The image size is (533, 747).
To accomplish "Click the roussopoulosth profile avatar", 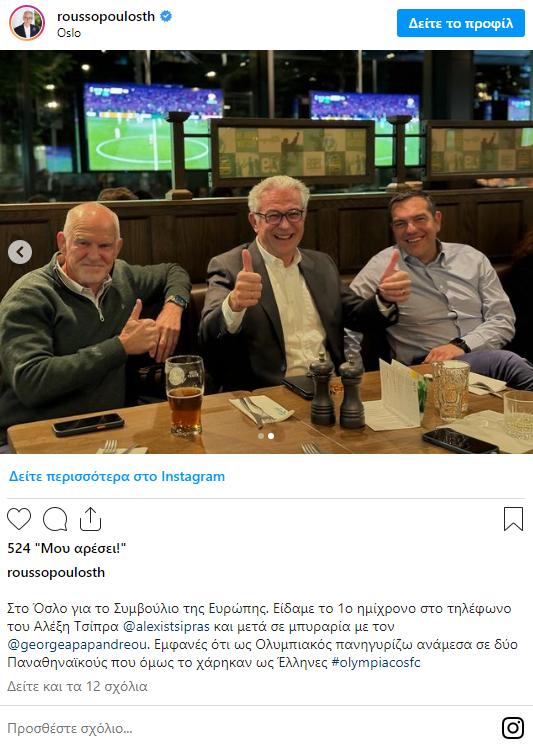I will pos(27,23).
